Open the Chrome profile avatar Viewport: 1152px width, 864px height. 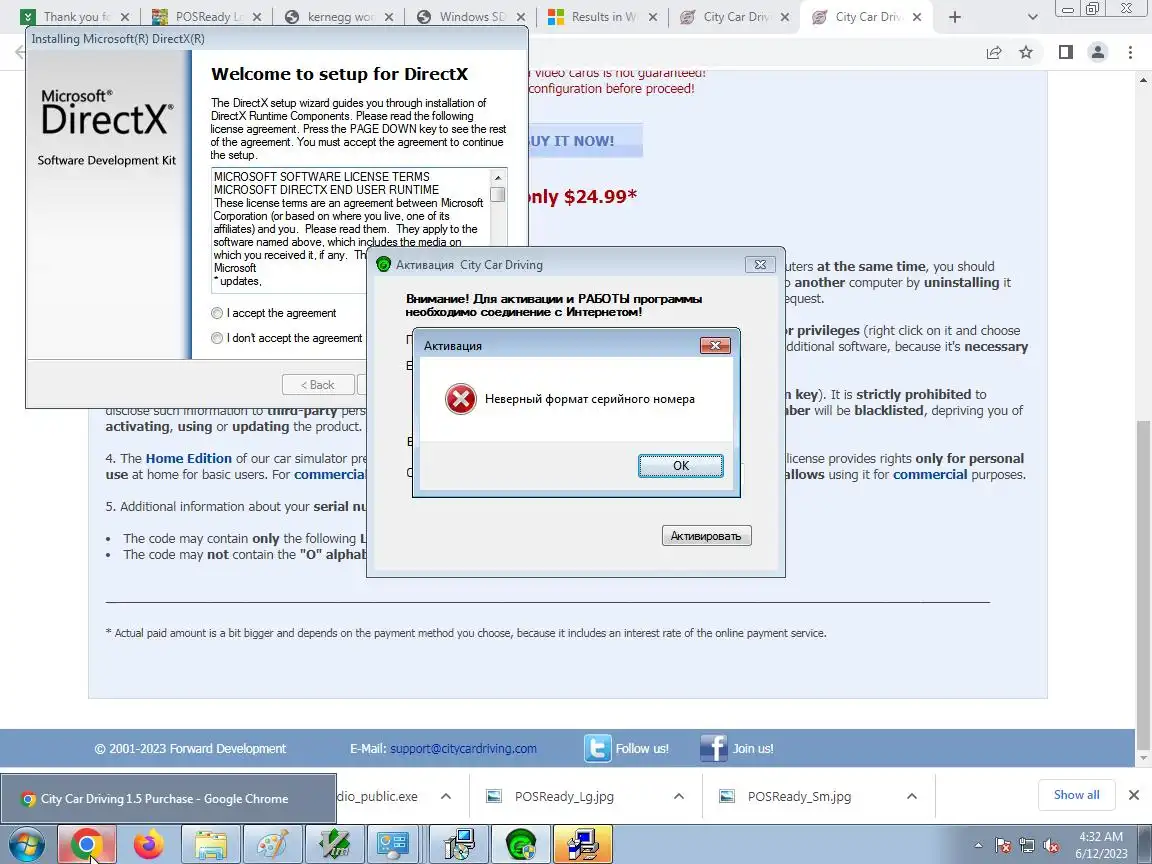[1098, 52]
